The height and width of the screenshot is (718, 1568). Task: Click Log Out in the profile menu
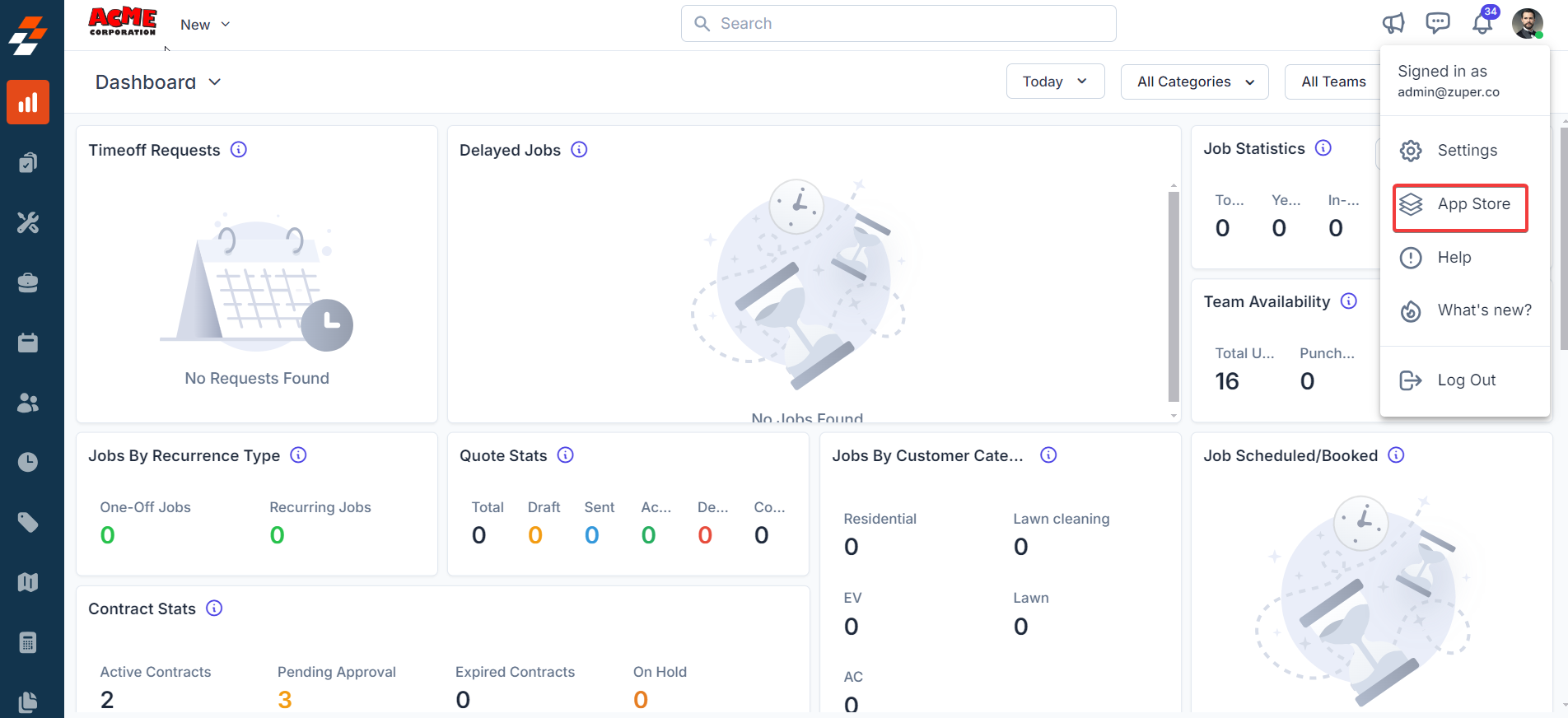[x=1466, y=380]
